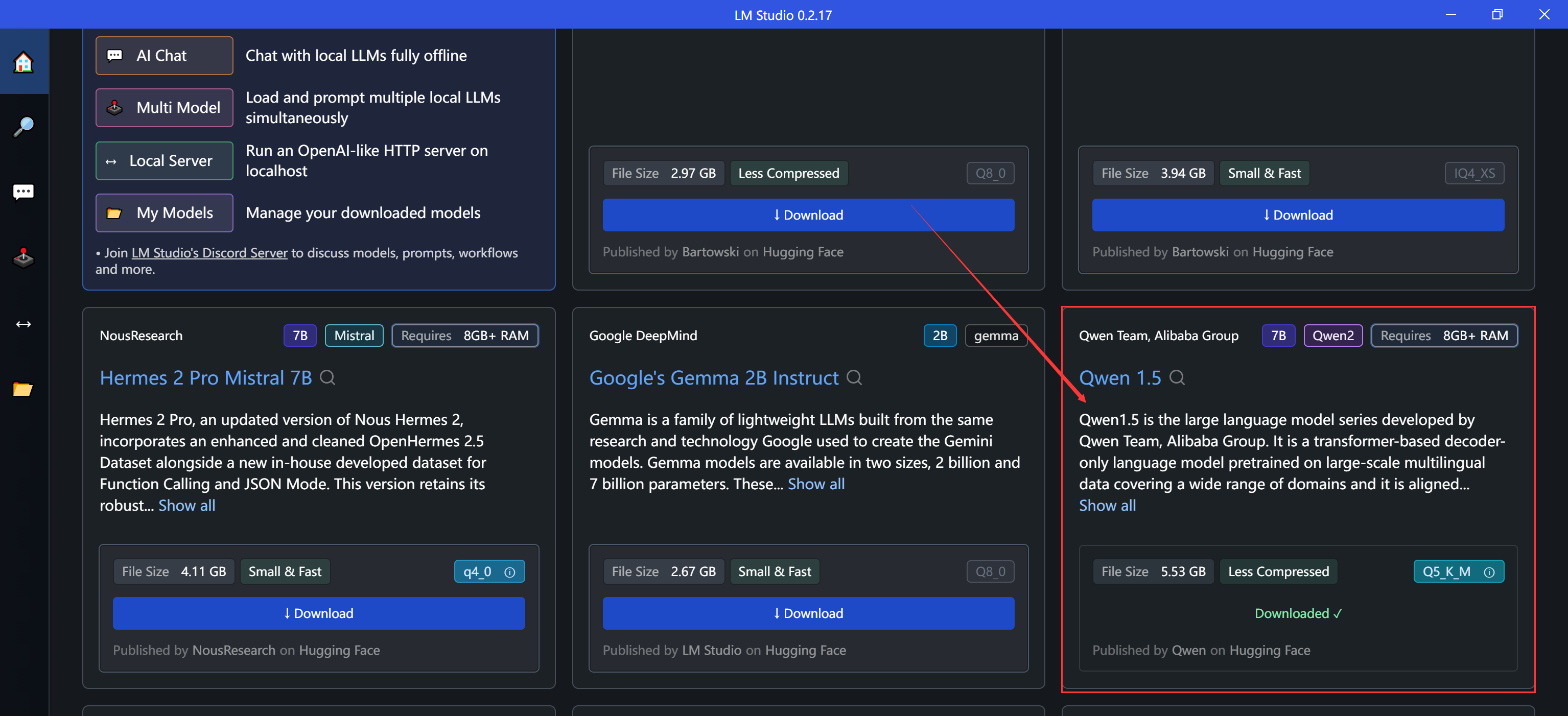Search icon next to Google's Gemma 2B Instruct
This screenshot has width=1568, height=716.
855,378
